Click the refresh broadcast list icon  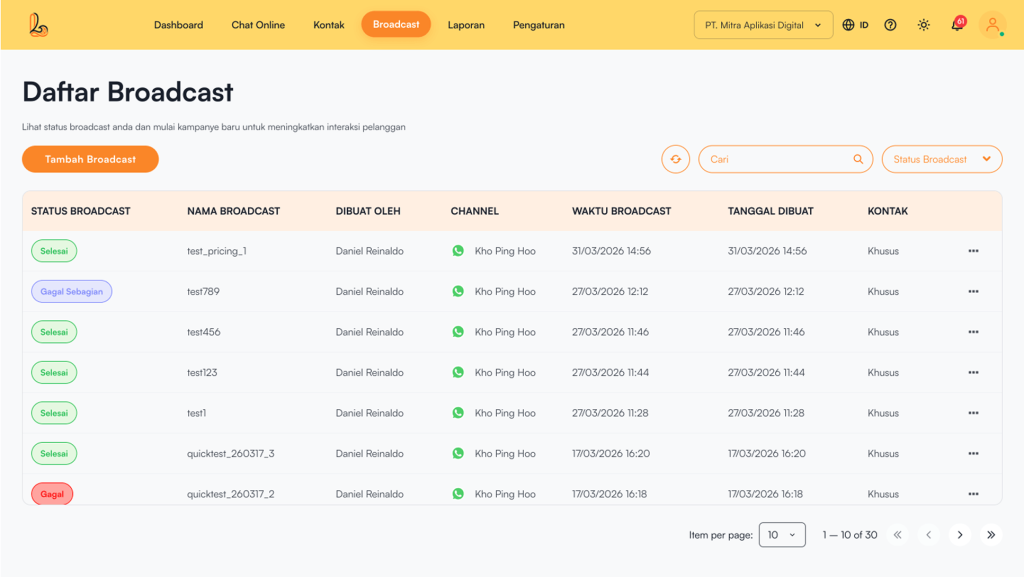pyautogui.click(x=675, y=159)
